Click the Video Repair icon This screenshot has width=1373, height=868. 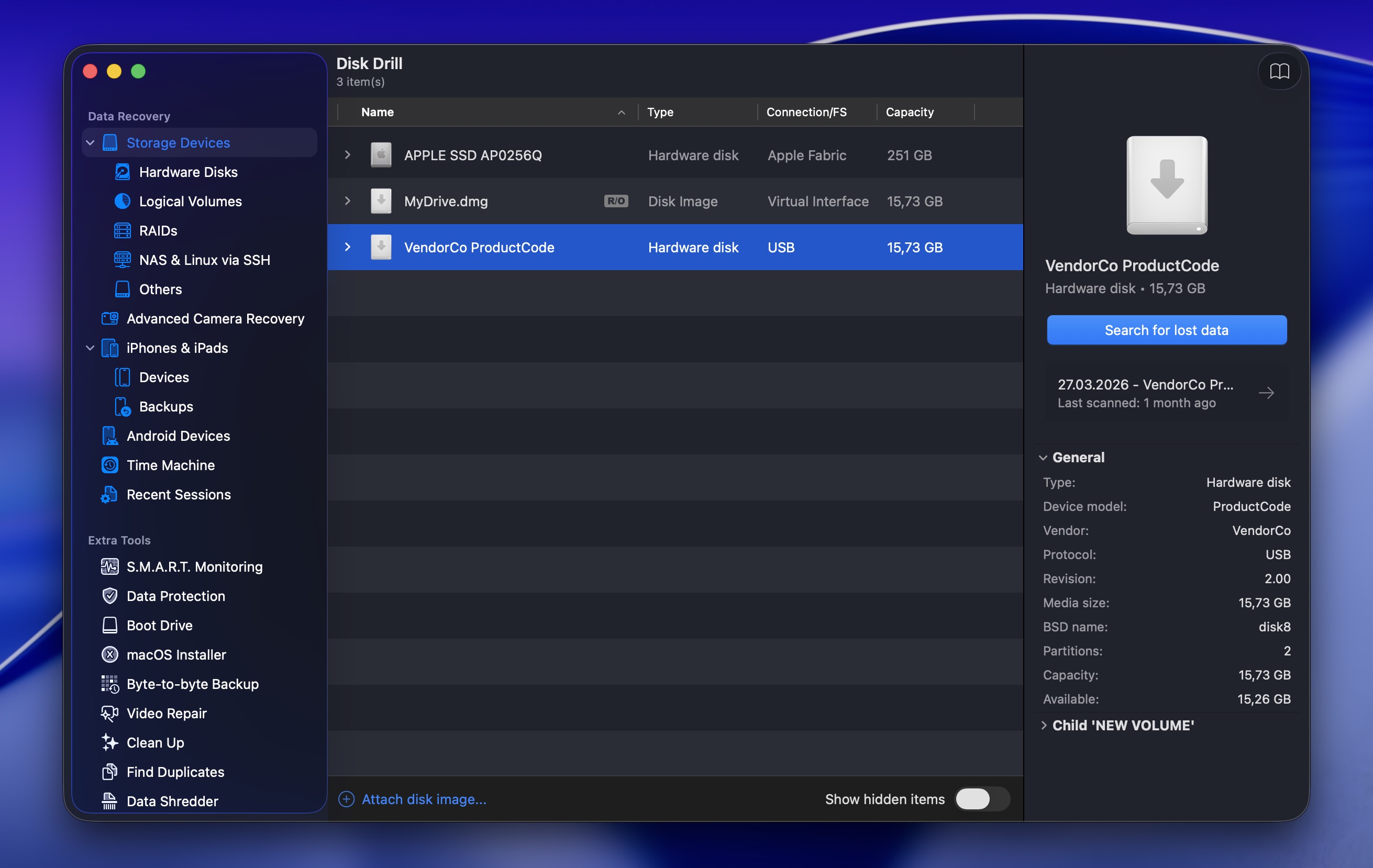[110, 714]
